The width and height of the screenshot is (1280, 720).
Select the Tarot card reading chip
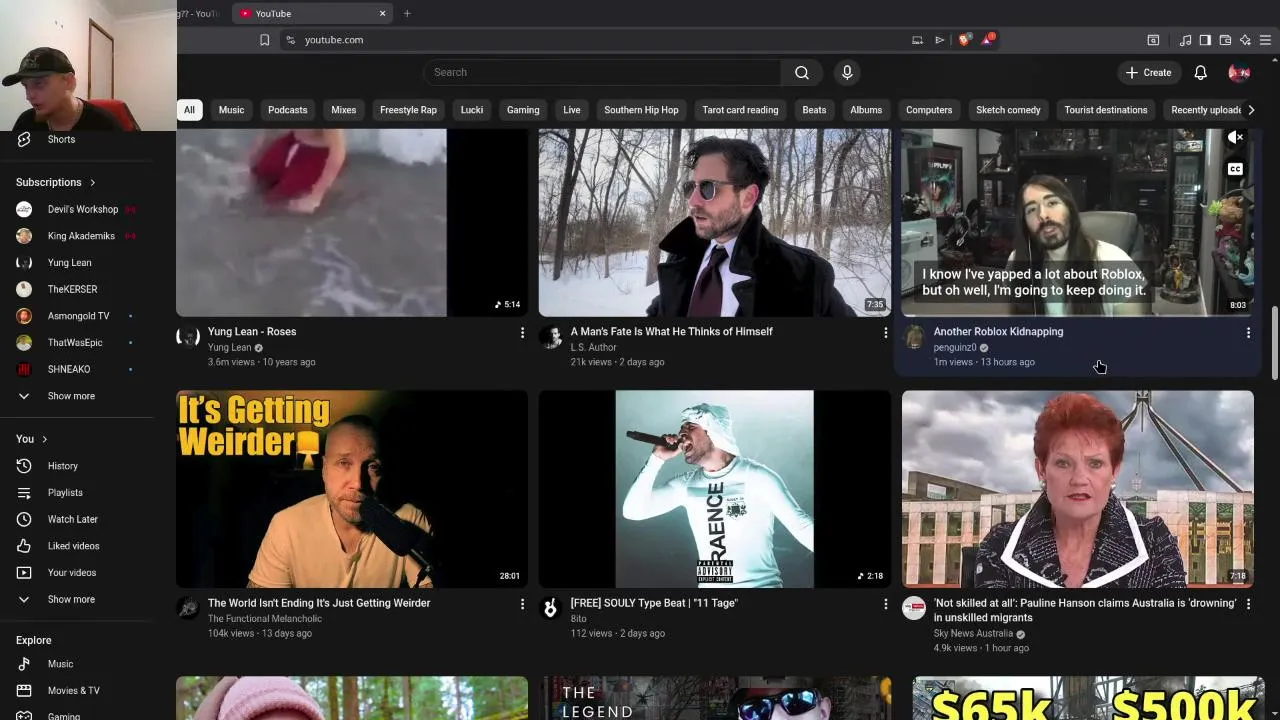point(740,110)
